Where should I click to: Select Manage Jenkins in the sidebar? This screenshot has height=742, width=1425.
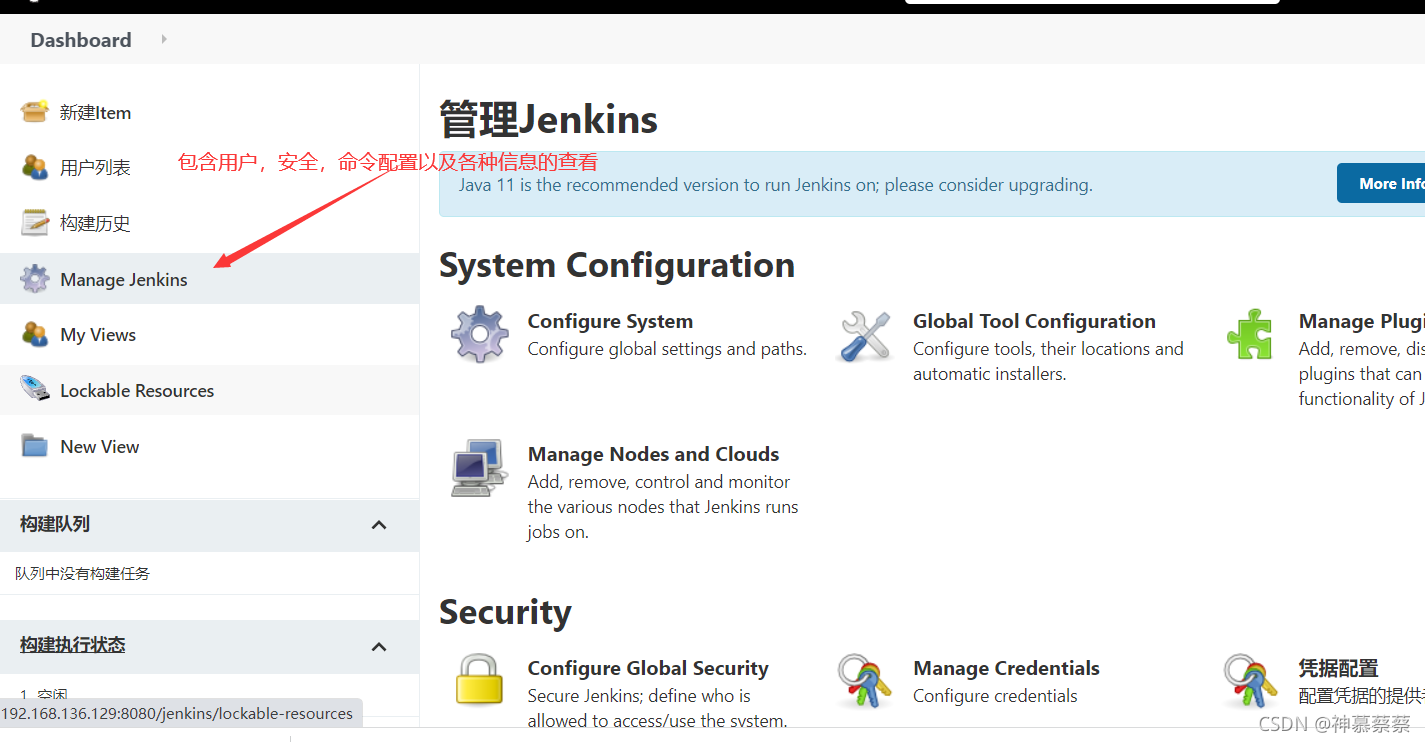[x=124, y=279]
